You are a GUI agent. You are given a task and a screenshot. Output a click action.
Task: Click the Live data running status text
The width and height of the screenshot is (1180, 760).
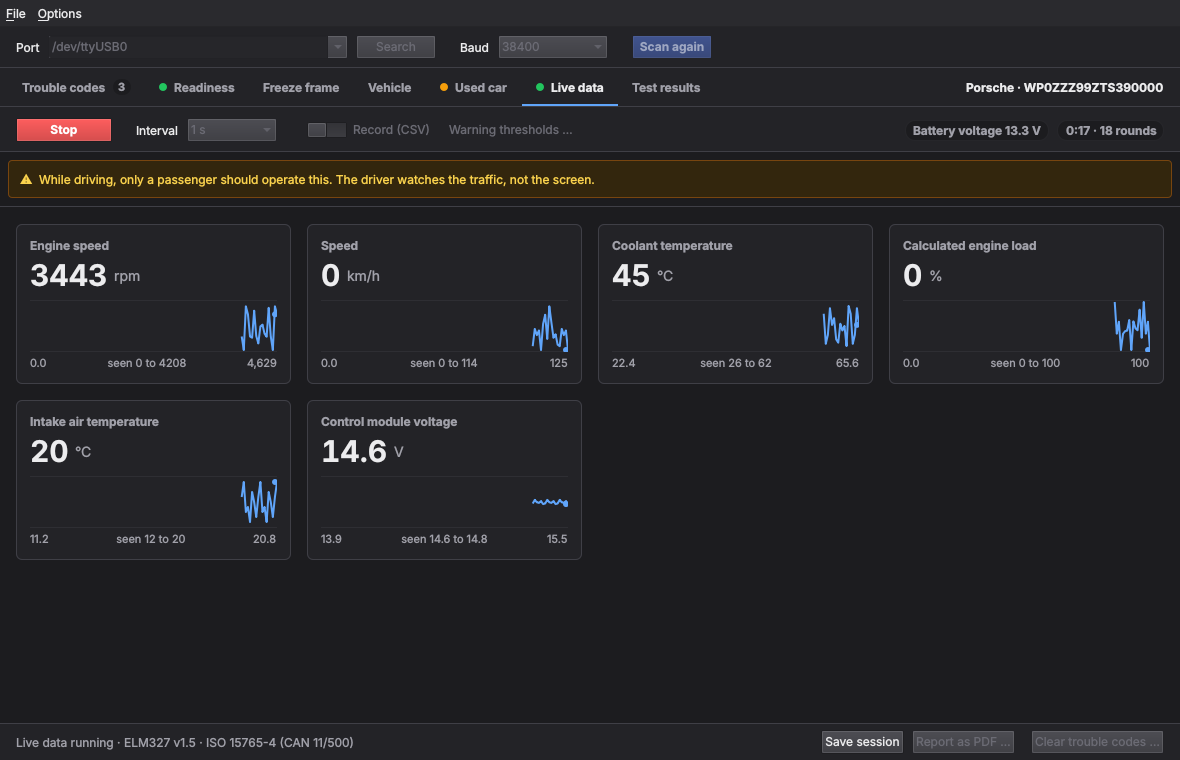tap(184, 743)
